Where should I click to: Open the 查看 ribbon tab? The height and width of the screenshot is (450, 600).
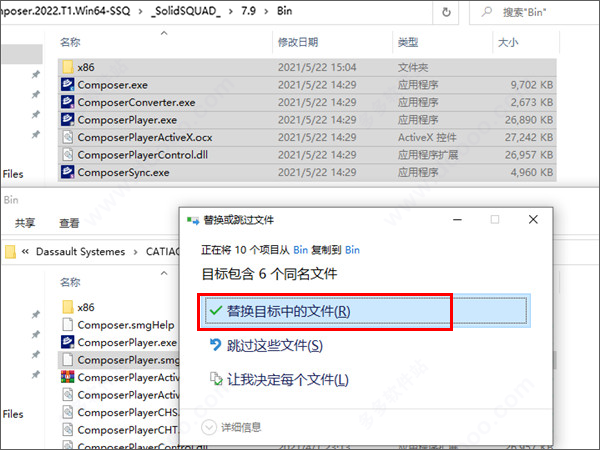[69, 223]
